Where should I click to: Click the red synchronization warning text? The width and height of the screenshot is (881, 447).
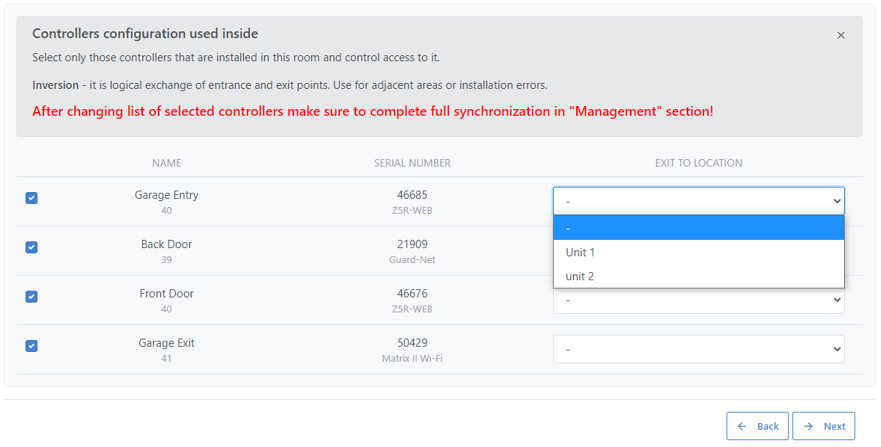(x=372, y=111)
